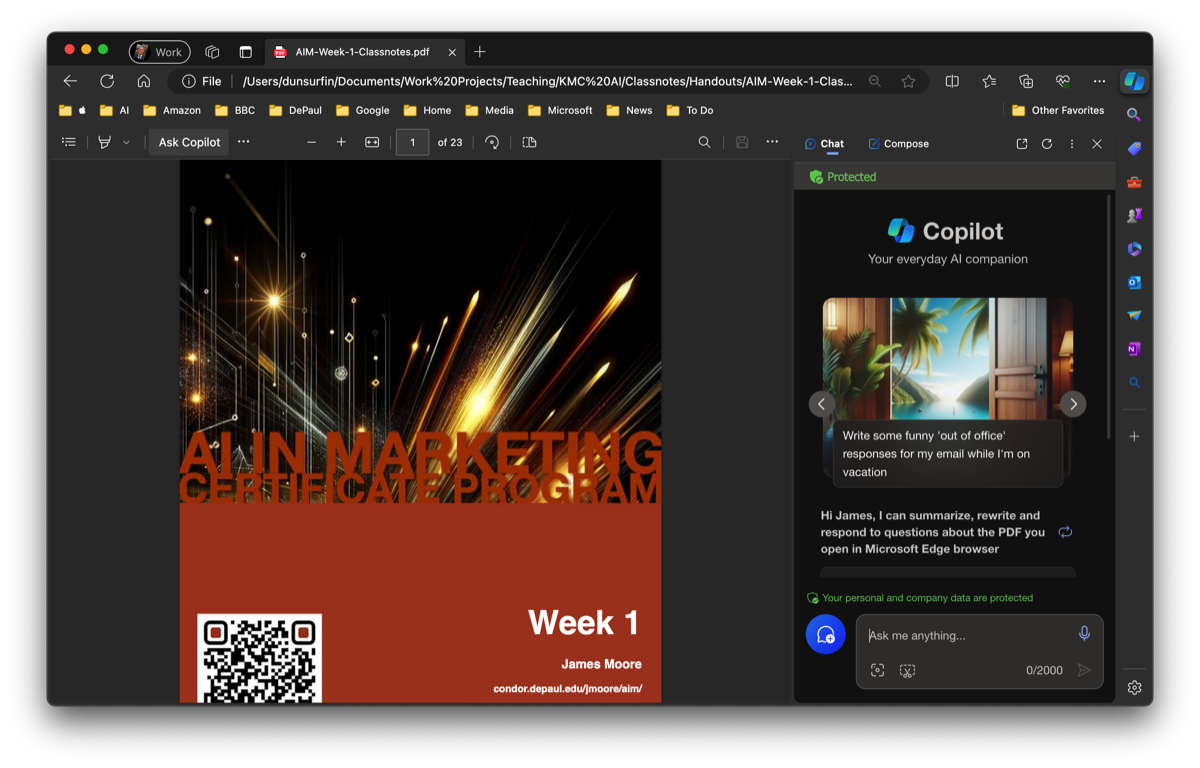Open the Tools briefcase in sidebar
The image size is (1200, 768).
click(x=1134, y=182)
